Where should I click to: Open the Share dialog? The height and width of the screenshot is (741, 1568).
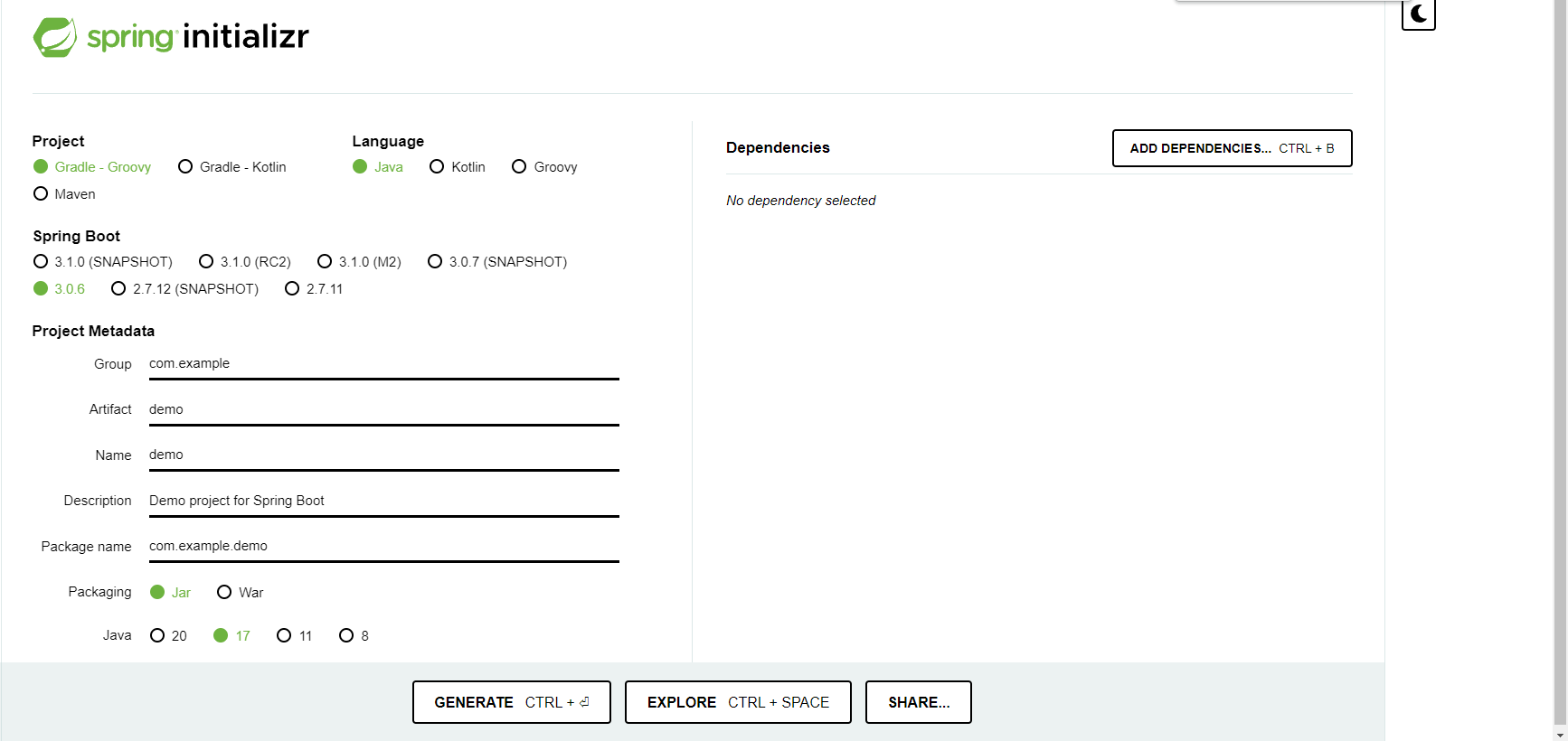(x=919, y=702)
